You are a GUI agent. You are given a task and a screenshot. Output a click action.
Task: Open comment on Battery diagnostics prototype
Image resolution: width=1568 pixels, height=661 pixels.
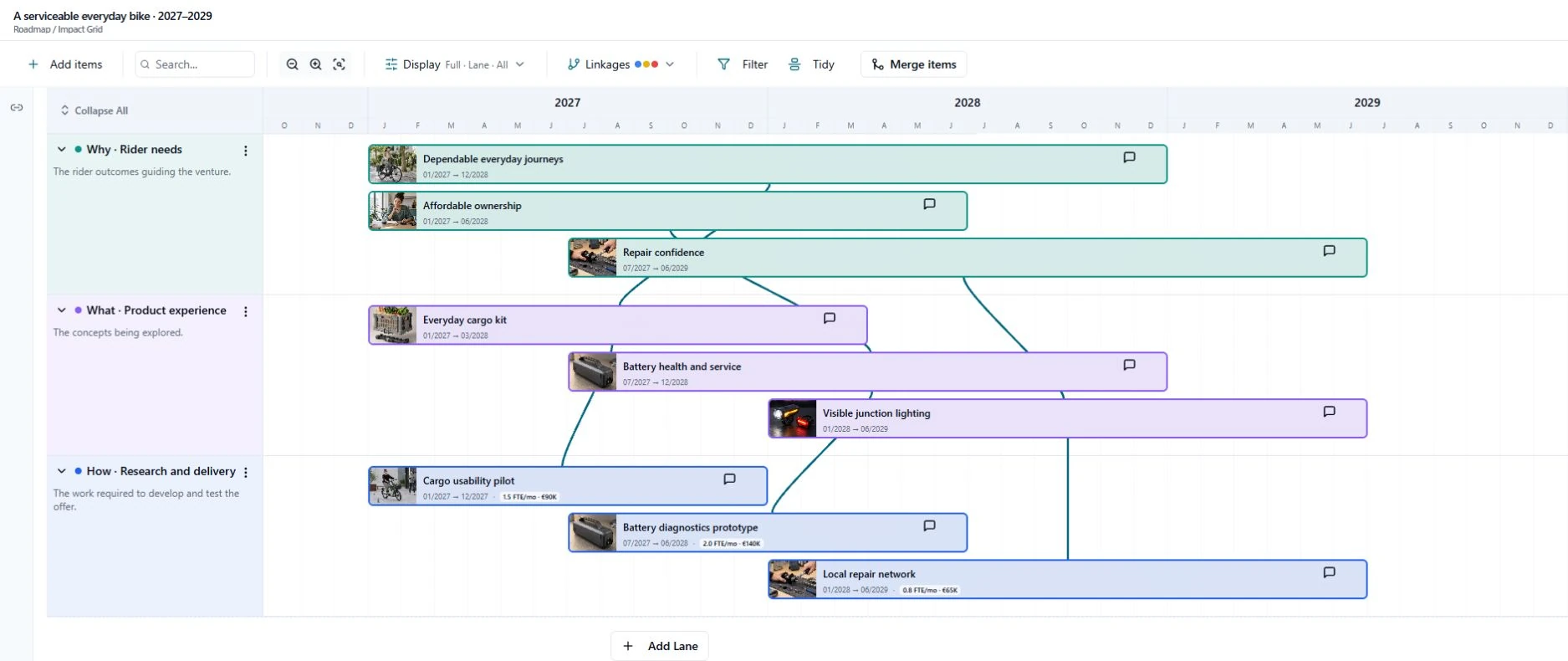[929, 526]
